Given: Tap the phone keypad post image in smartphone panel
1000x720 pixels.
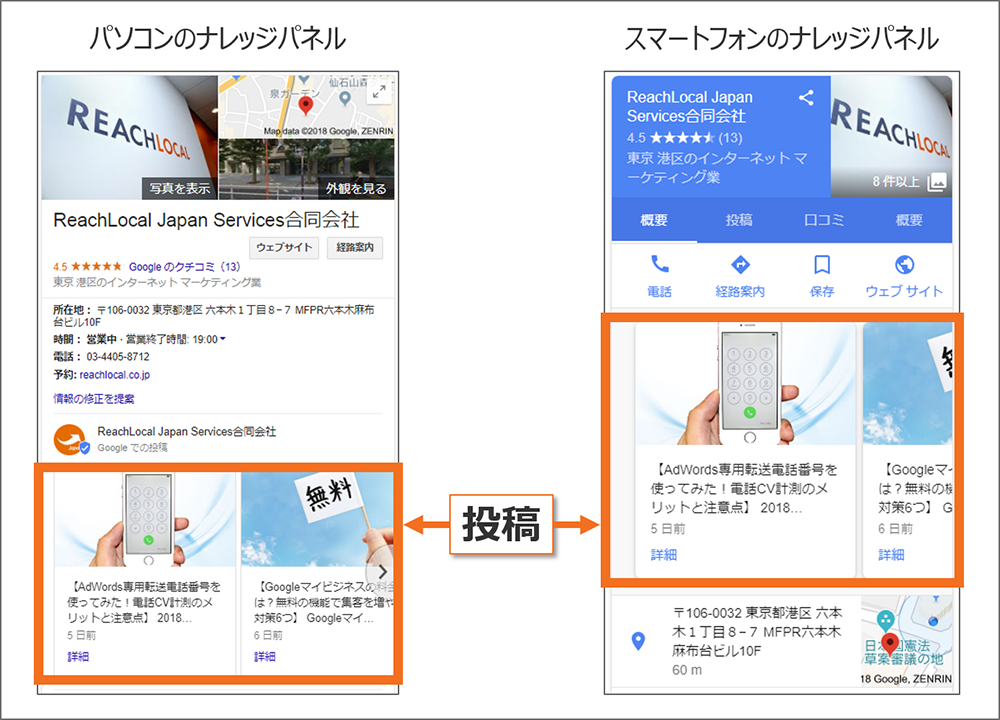Looking at the screenshot, I should tap(745, 384).
